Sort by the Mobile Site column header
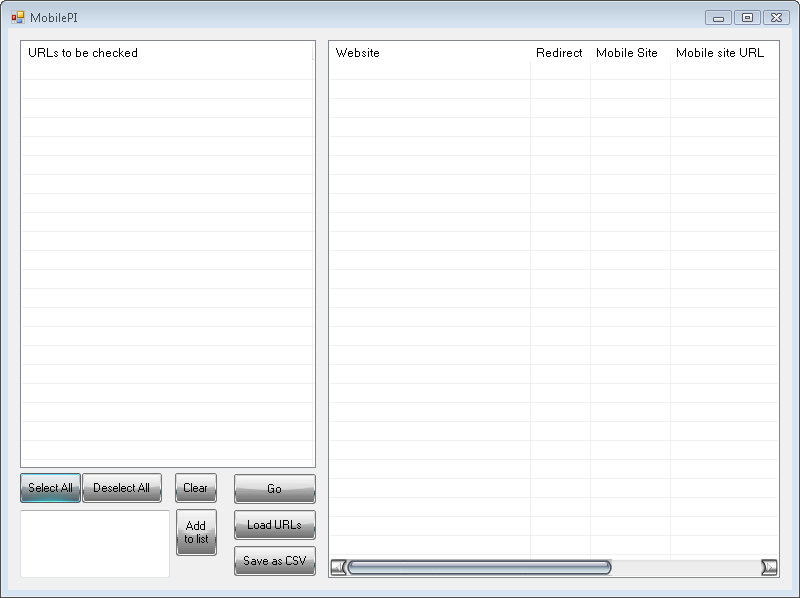This screenshot has width=800, height=598. click(630, 53)
